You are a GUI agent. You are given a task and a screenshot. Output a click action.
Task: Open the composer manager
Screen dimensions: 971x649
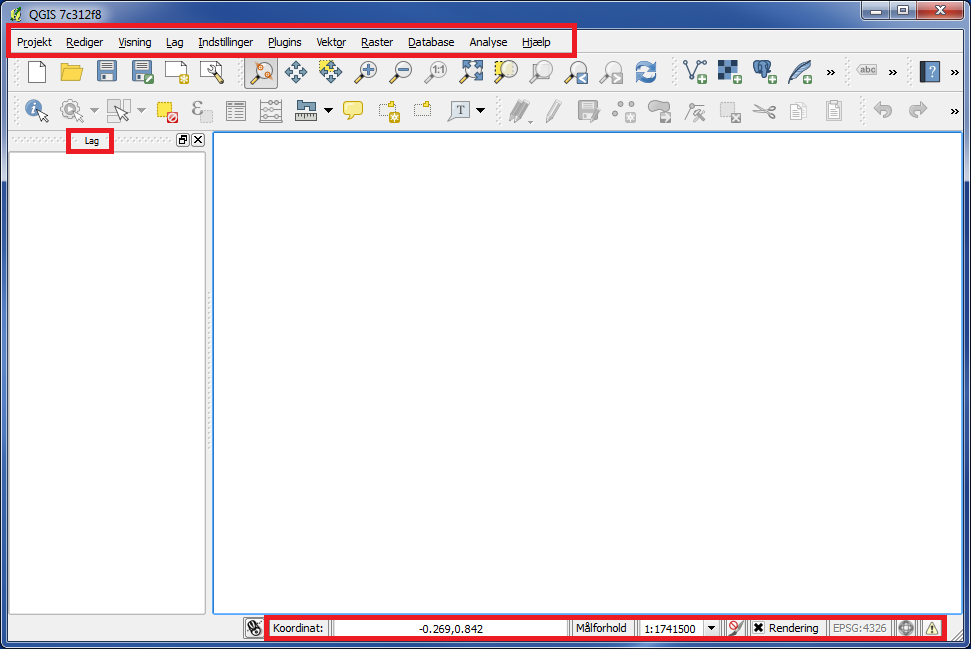(x=212, y=72)
